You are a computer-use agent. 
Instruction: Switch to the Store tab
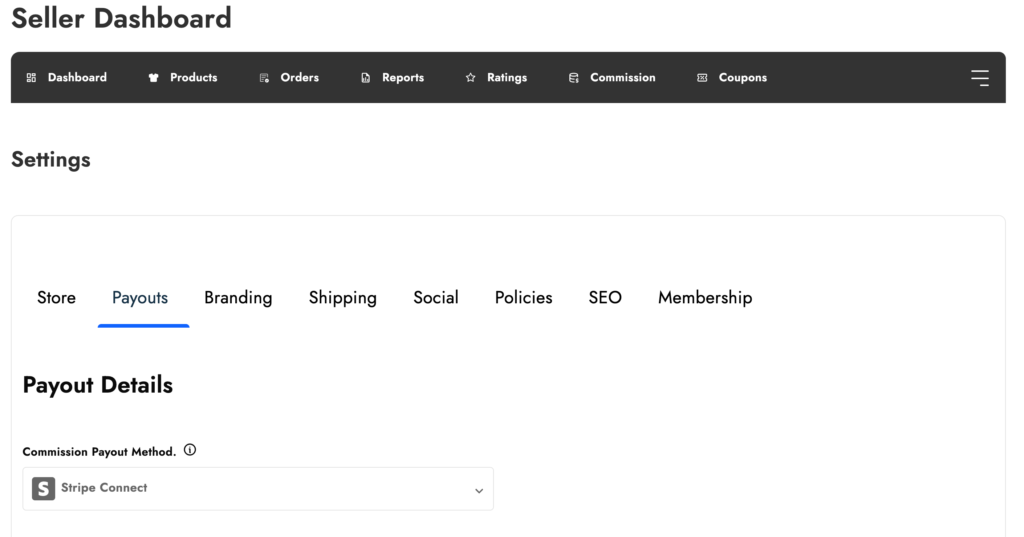(56, 298)
